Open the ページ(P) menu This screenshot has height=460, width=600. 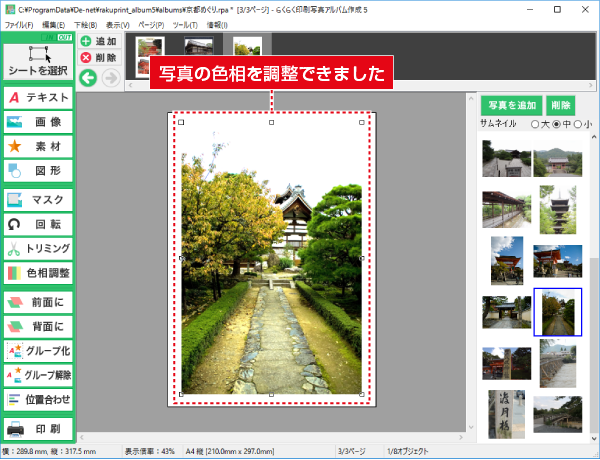tap(151, 25)
